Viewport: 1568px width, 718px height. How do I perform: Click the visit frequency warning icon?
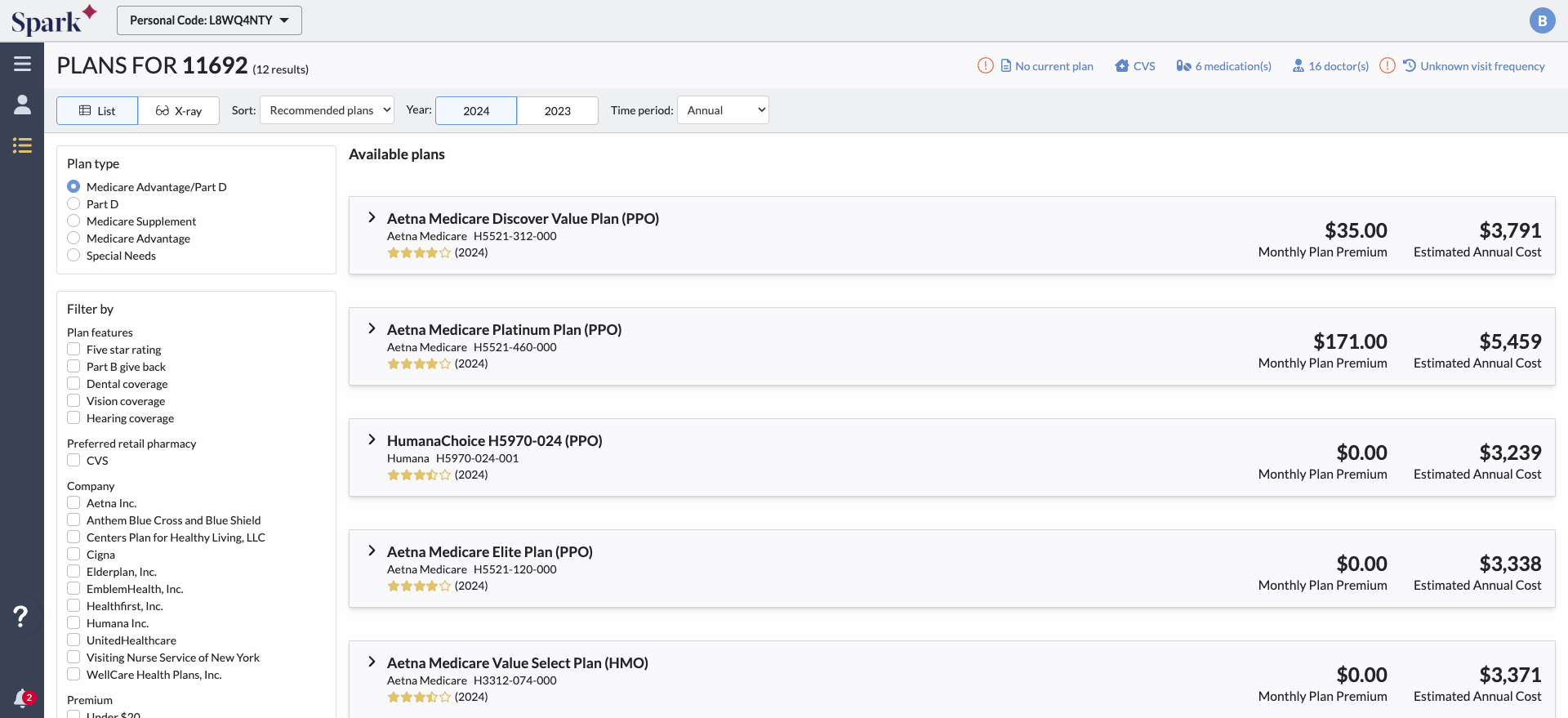coord(1387,65)
